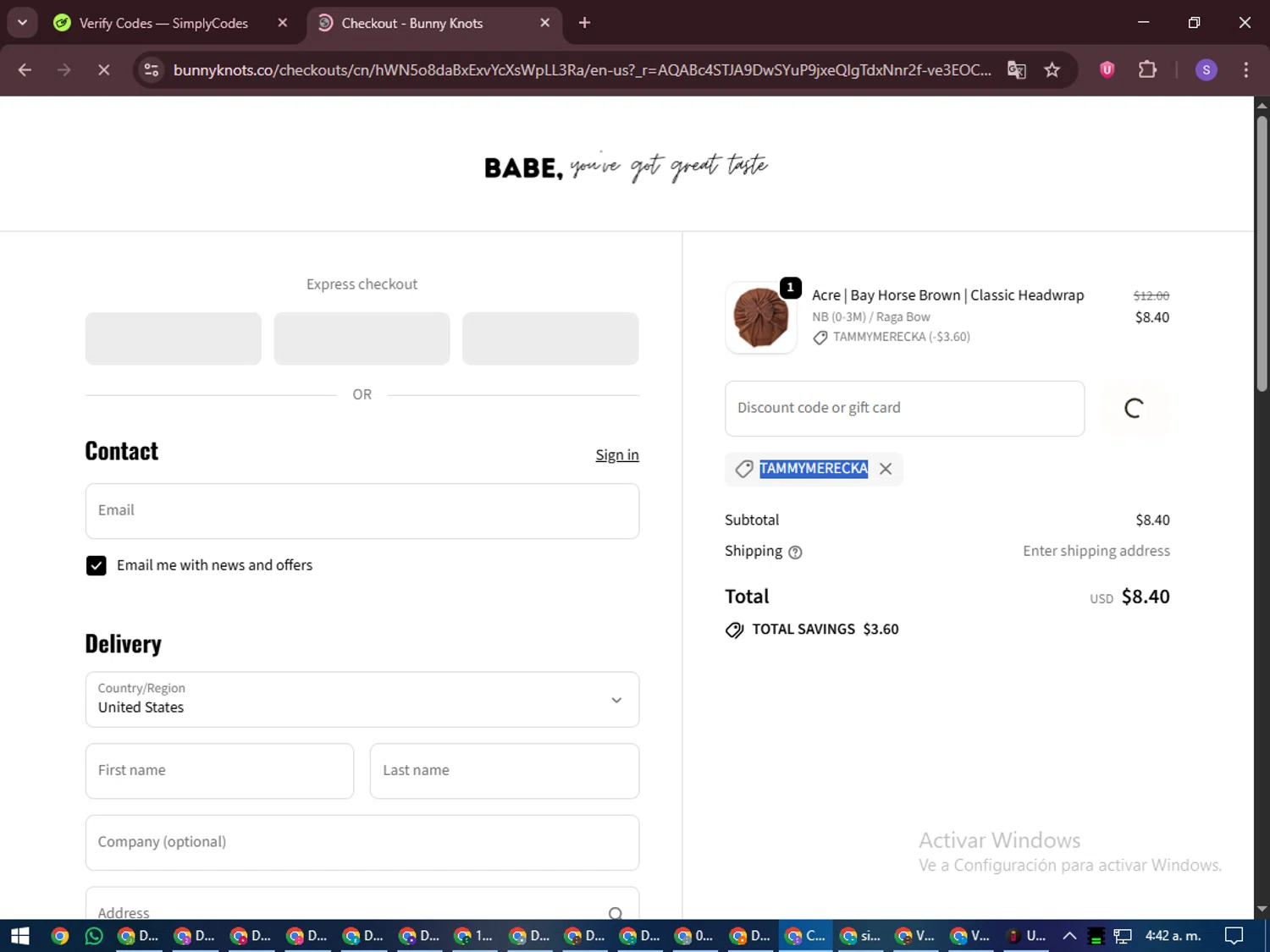
Task: Focus the Company (optional) field
Action: (362, 843)
